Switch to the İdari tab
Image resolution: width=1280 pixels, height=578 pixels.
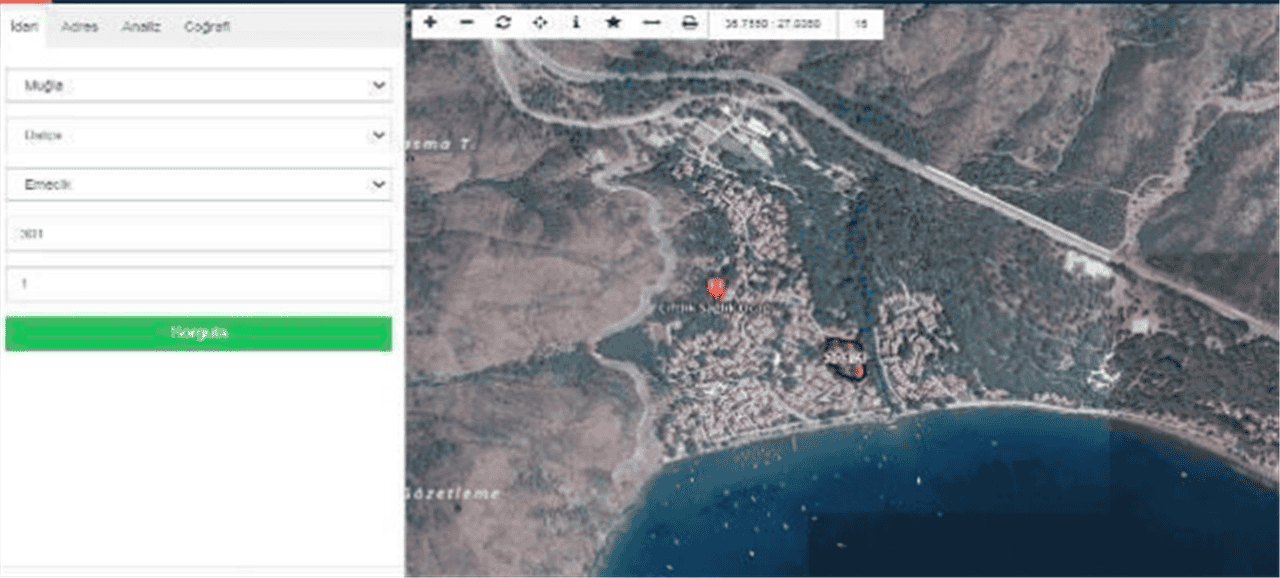(24, 27)
